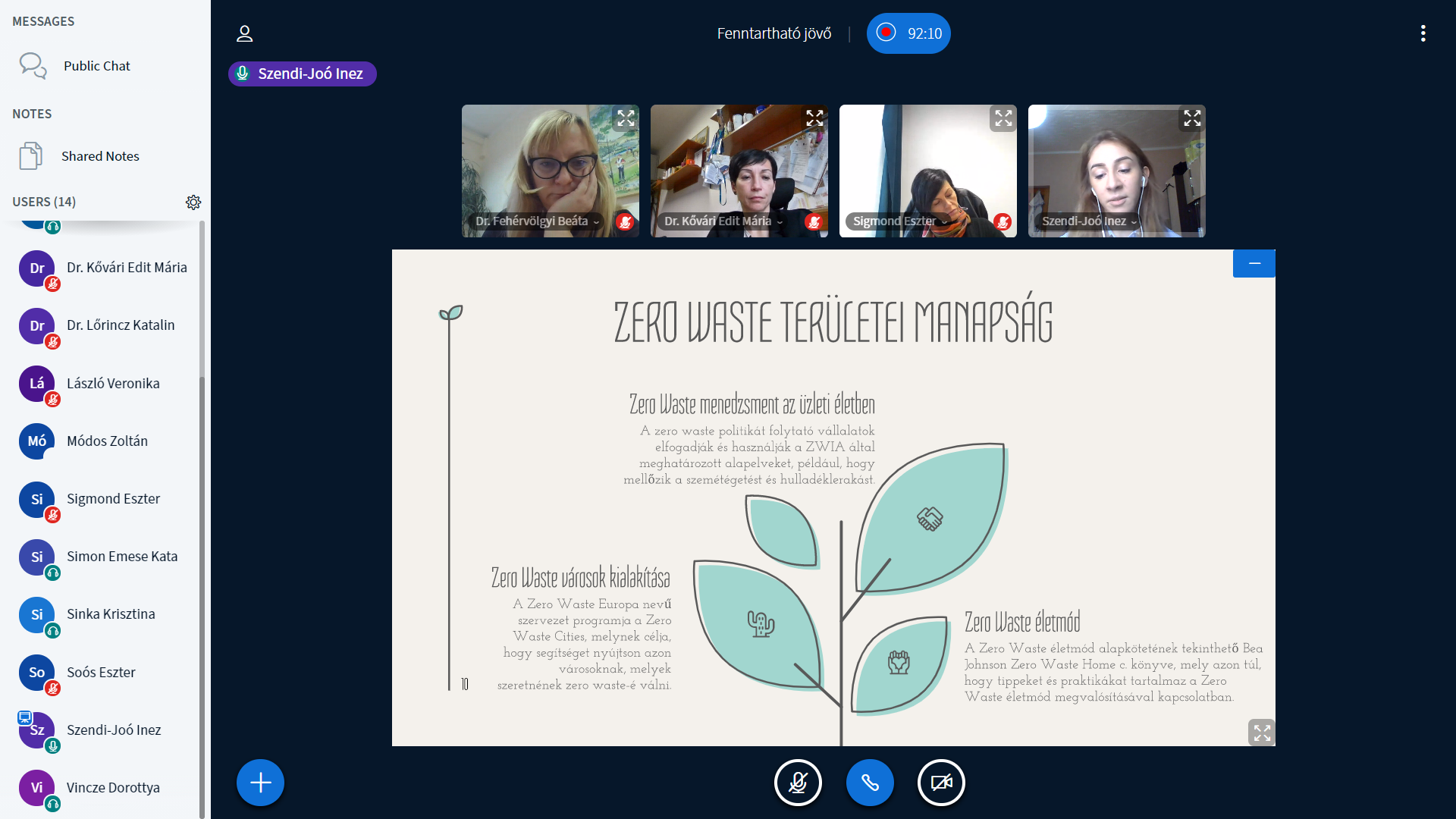This screenshot has width=1456, height=819.
Task: Make the presentation fullscreen
Action: point(1262,733)
